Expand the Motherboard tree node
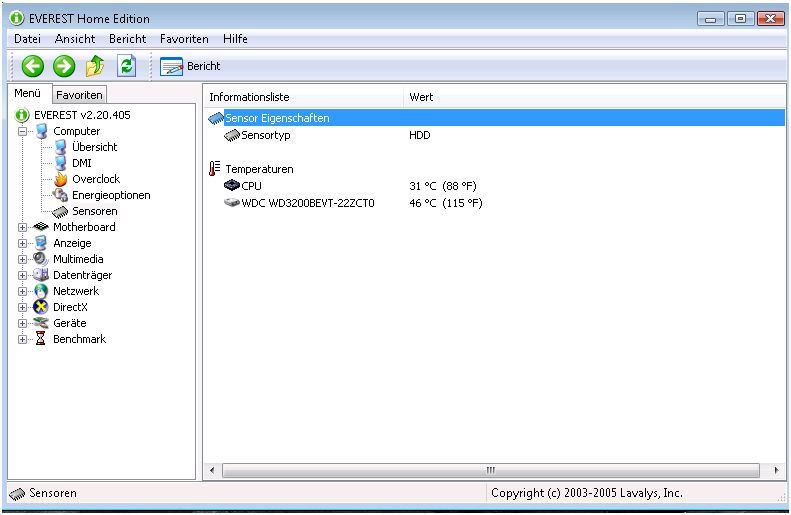The image size is (791, 515). [22, 227]
